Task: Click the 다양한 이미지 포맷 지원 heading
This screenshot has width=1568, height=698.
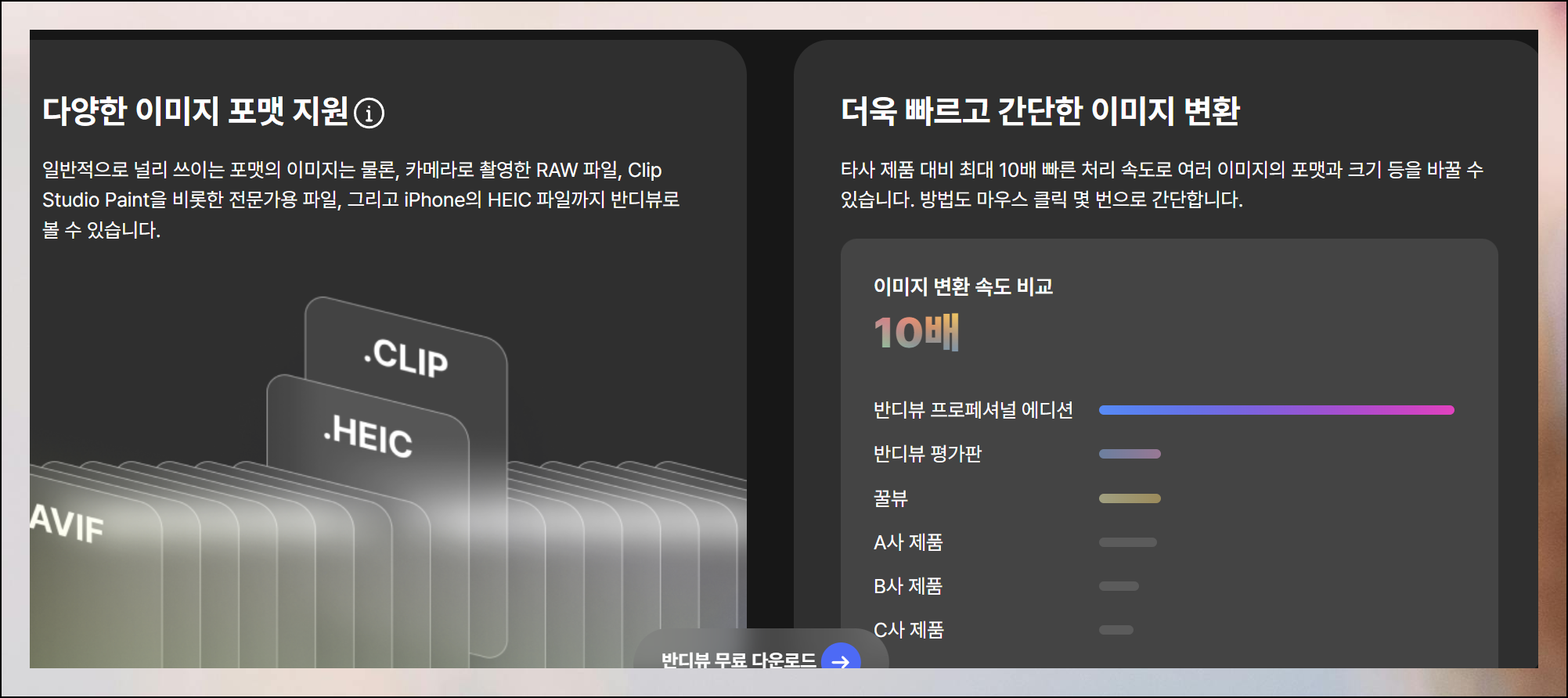Action: click(x=195, y=111)
